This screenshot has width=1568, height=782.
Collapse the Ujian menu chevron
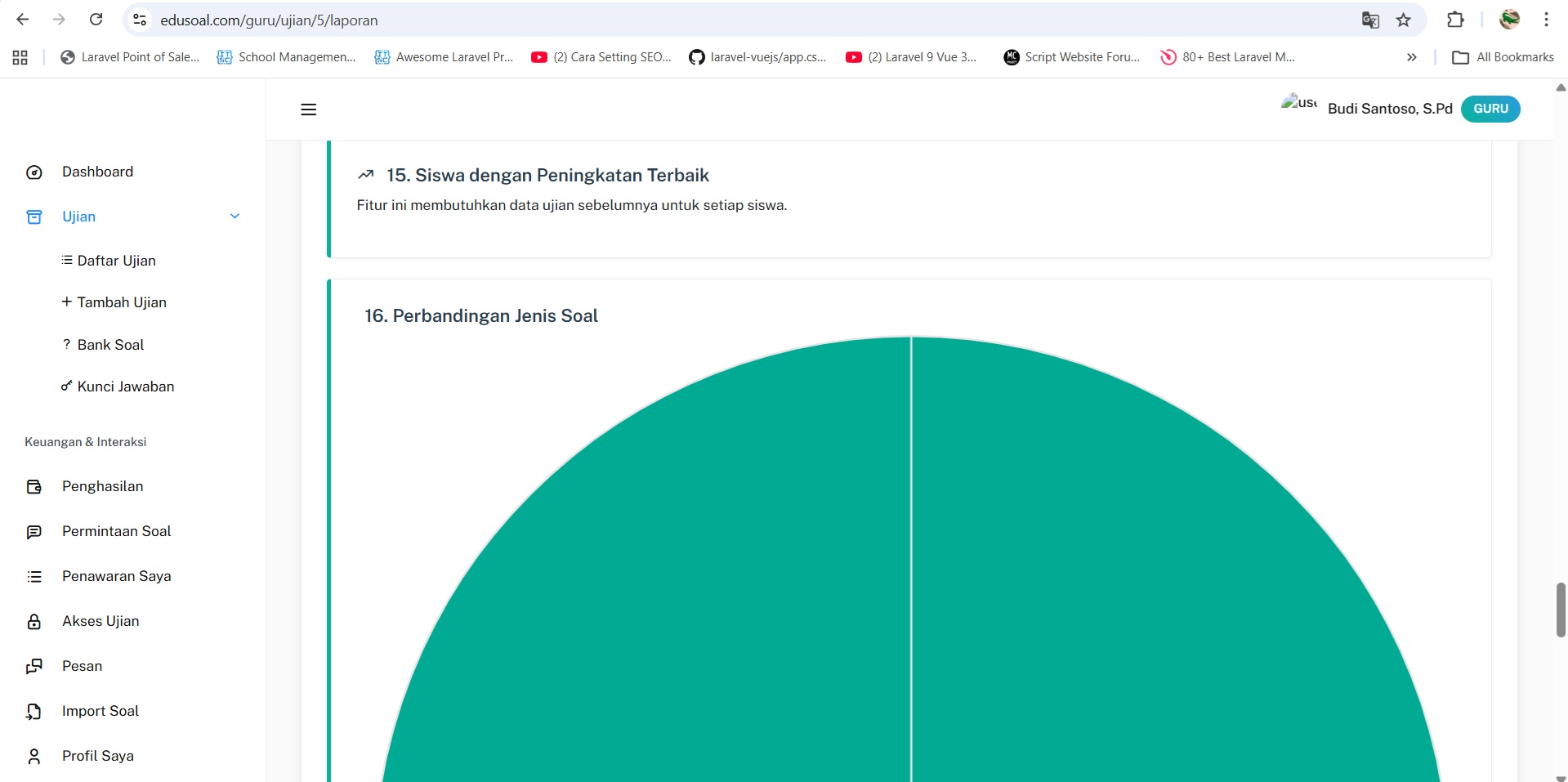pos(235,217)
